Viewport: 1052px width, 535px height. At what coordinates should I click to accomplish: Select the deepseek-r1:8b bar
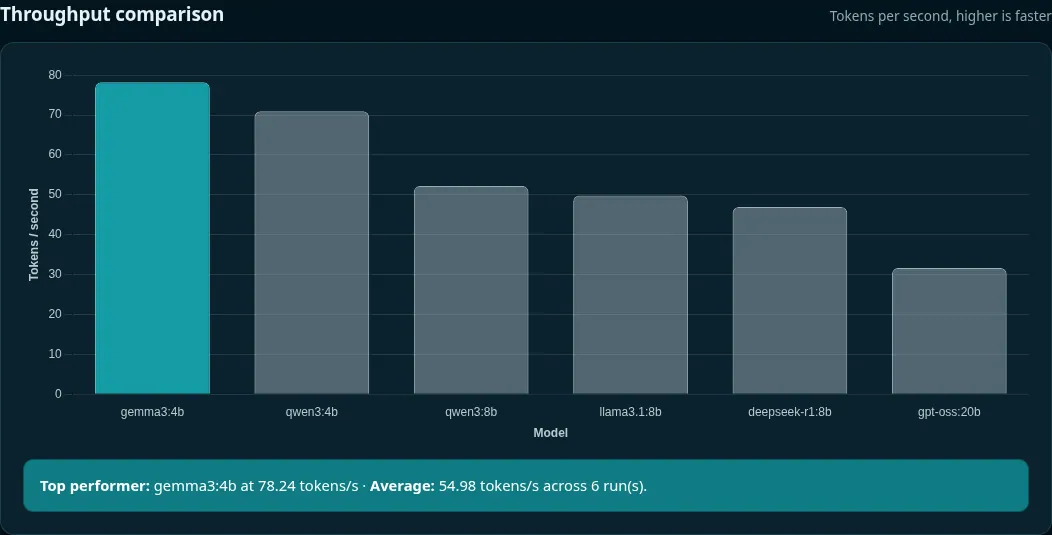click(x=790, y=300)
